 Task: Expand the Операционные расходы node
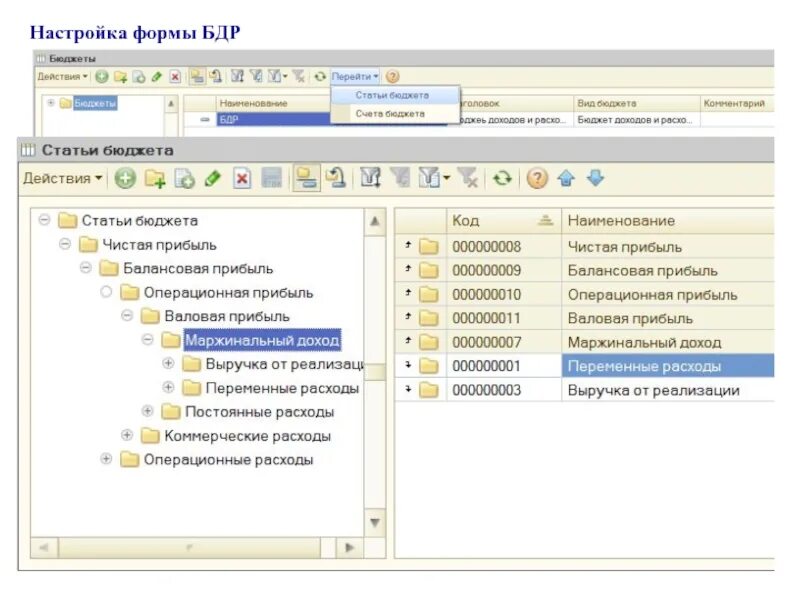click(x=106, y=459)
